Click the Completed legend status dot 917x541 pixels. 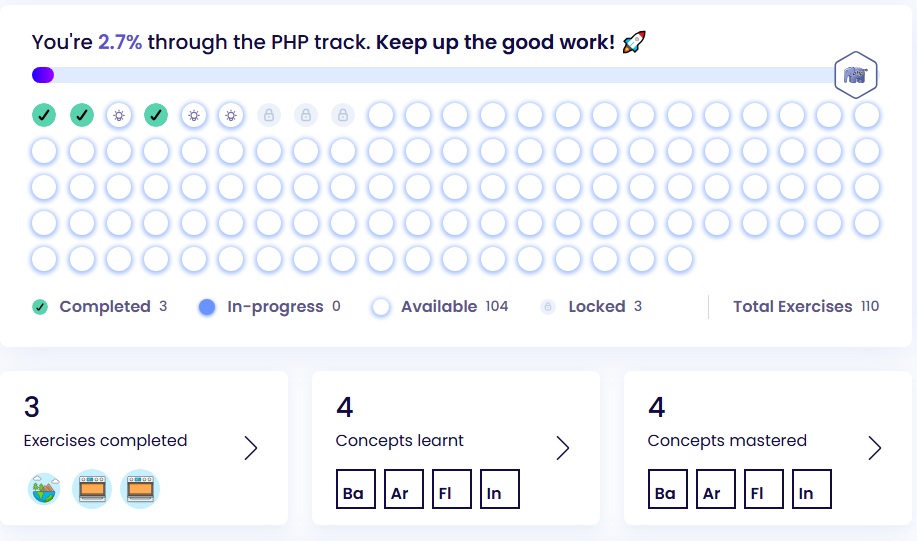[x=40, y=307]
